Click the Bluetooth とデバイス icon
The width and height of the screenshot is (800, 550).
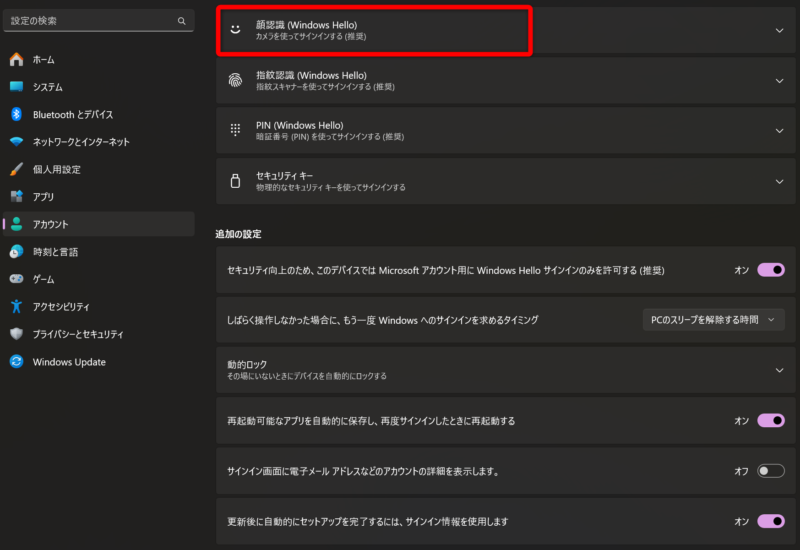pyautogui.click(x=16, y=114)
